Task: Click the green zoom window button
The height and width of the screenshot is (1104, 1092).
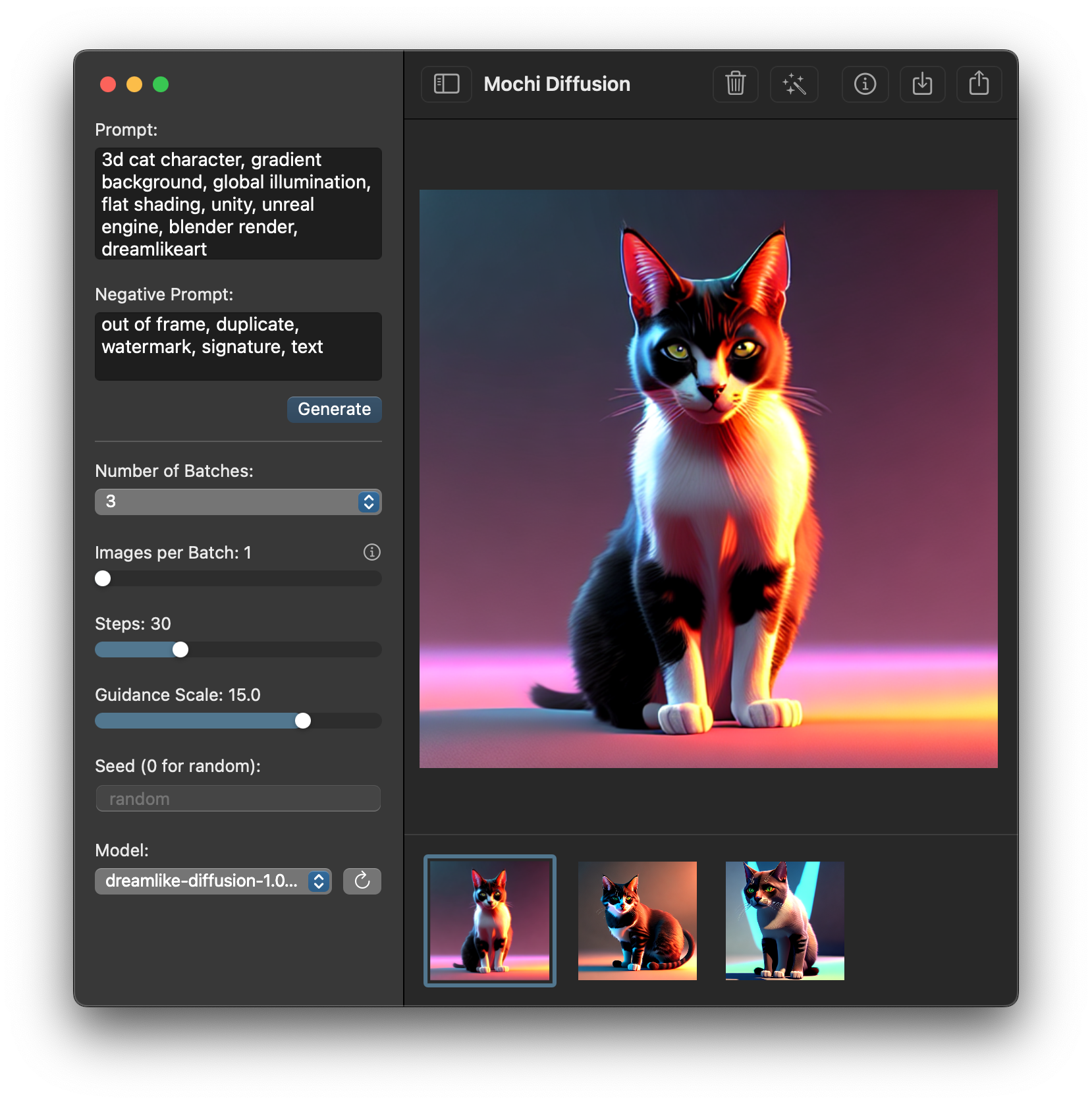Action: click(x=161, y=84)
